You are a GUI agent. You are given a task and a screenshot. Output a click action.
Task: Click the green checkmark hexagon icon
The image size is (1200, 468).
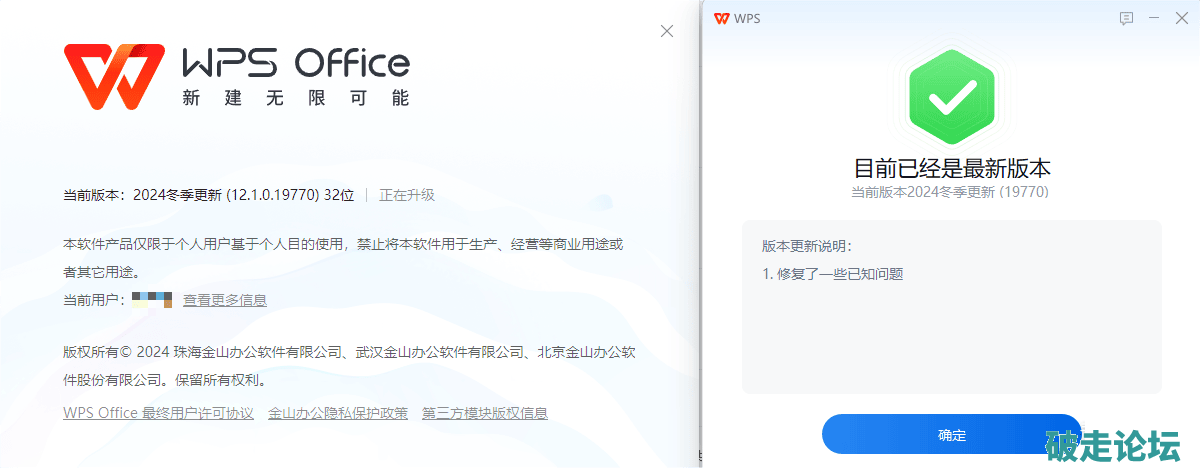tap(951, 98)
